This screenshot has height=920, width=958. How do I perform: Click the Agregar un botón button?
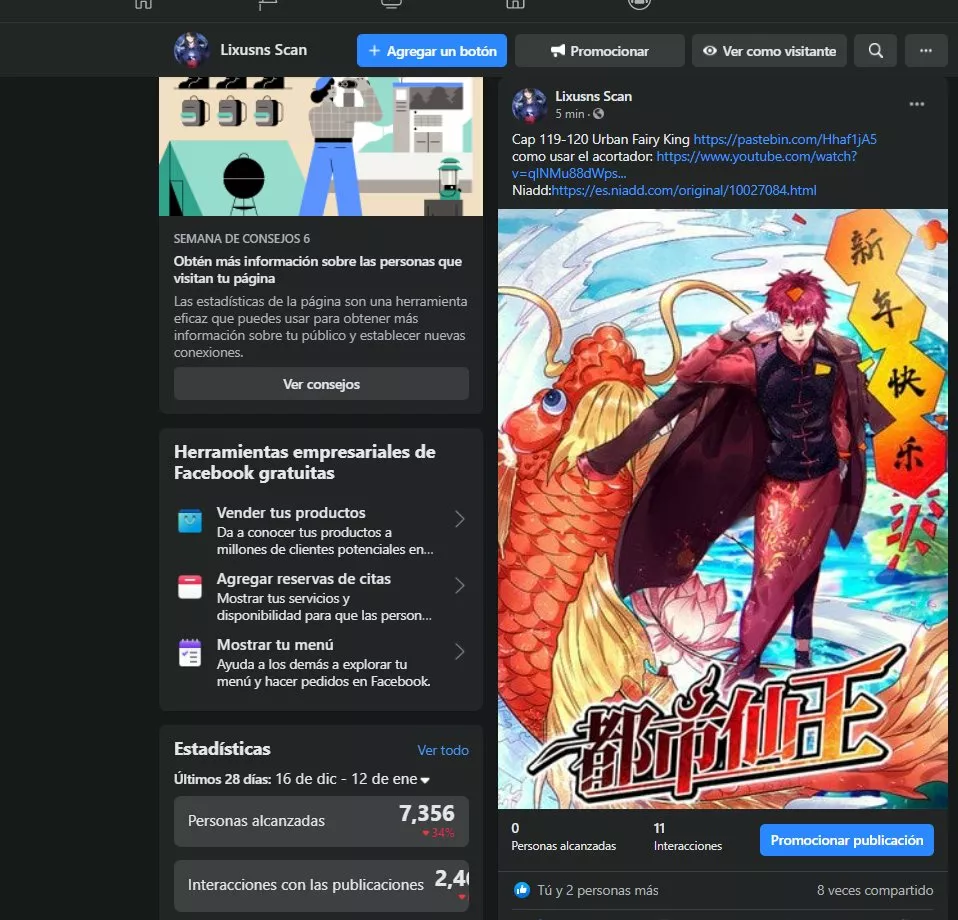[x=432, y=51]
